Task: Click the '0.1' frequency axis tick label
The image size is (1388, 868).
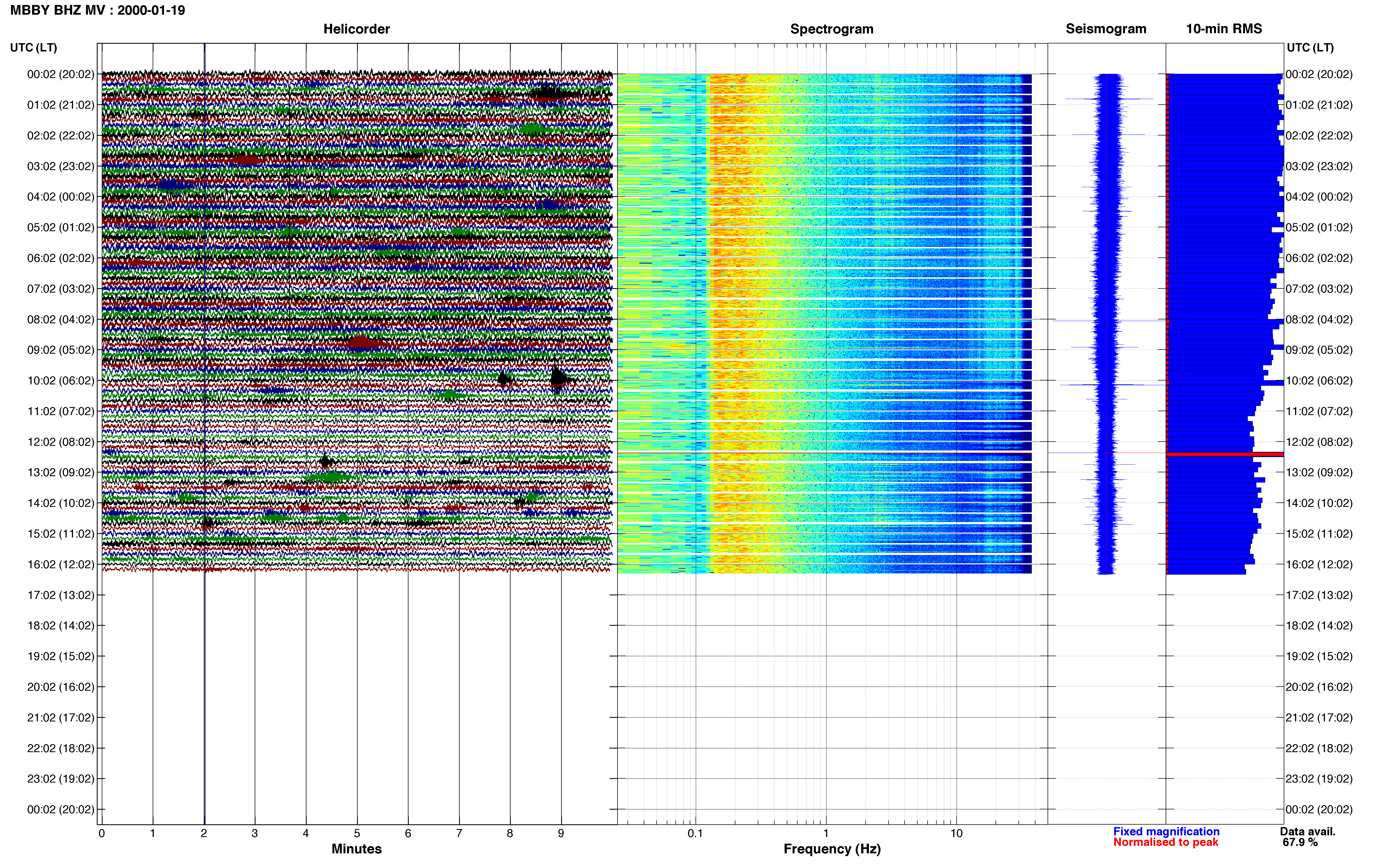Action: [x=695, y=833]
